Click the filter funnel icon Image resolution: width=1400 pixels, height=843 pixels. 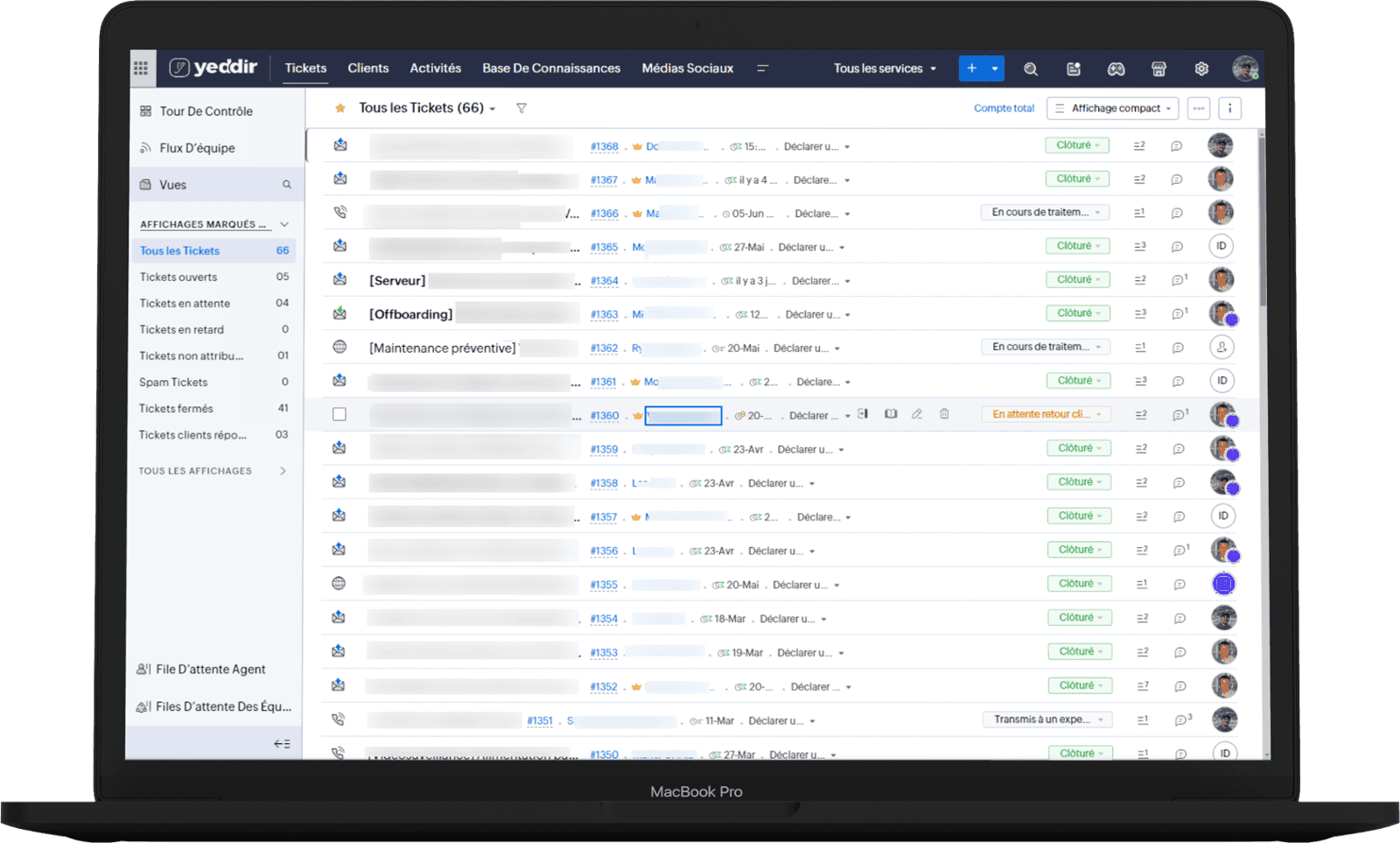tap(521, 109)
